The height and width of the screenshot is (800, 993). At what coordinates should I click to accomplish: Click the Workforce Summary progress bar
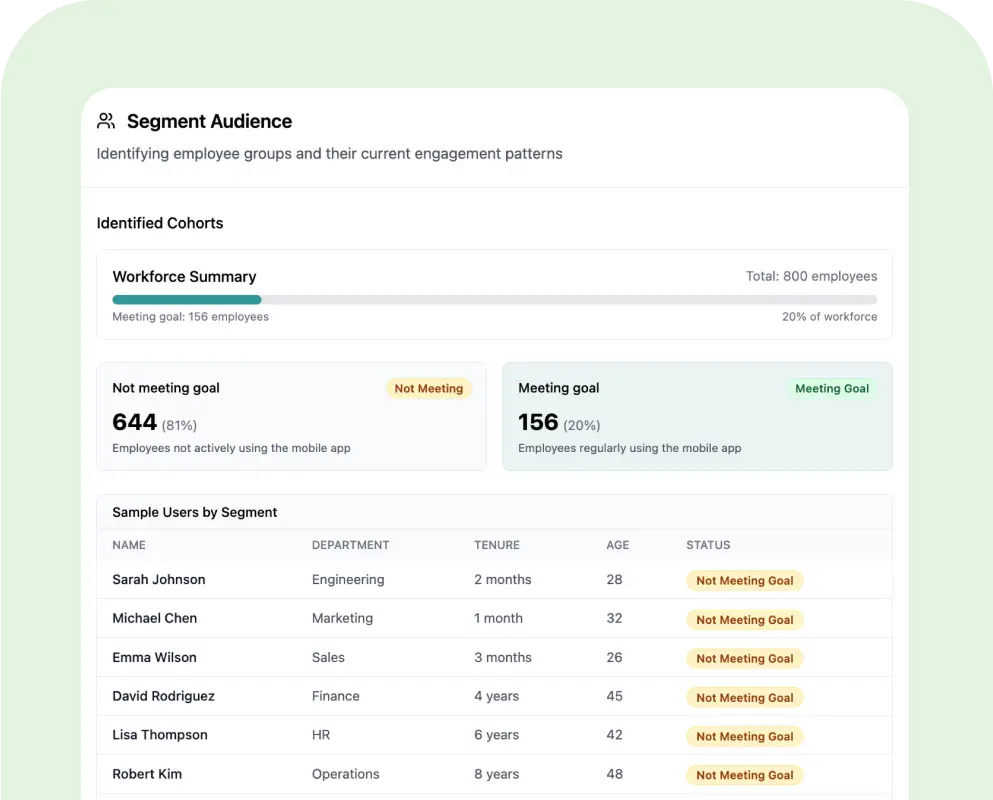click(495, 300)
